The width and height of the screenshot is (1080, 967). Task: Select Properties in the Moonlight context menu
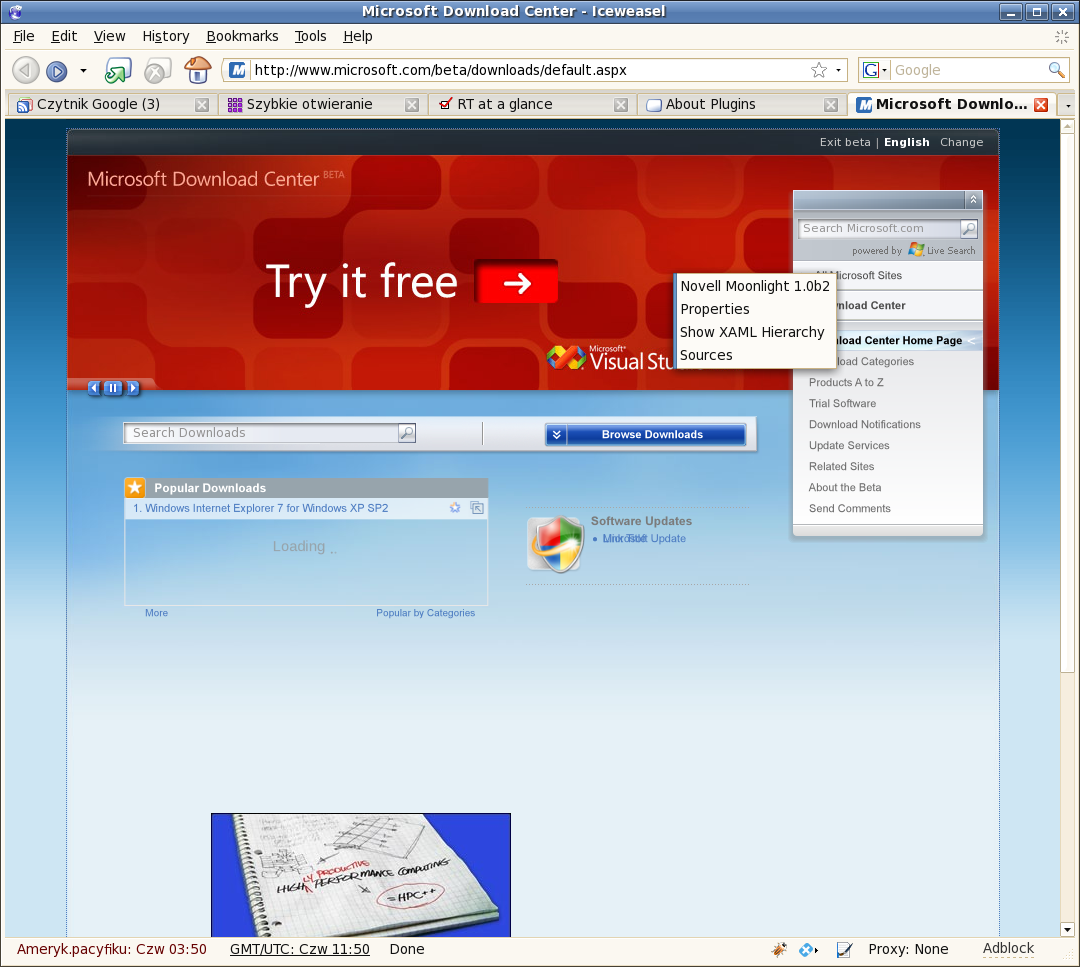tap(714, 309)
